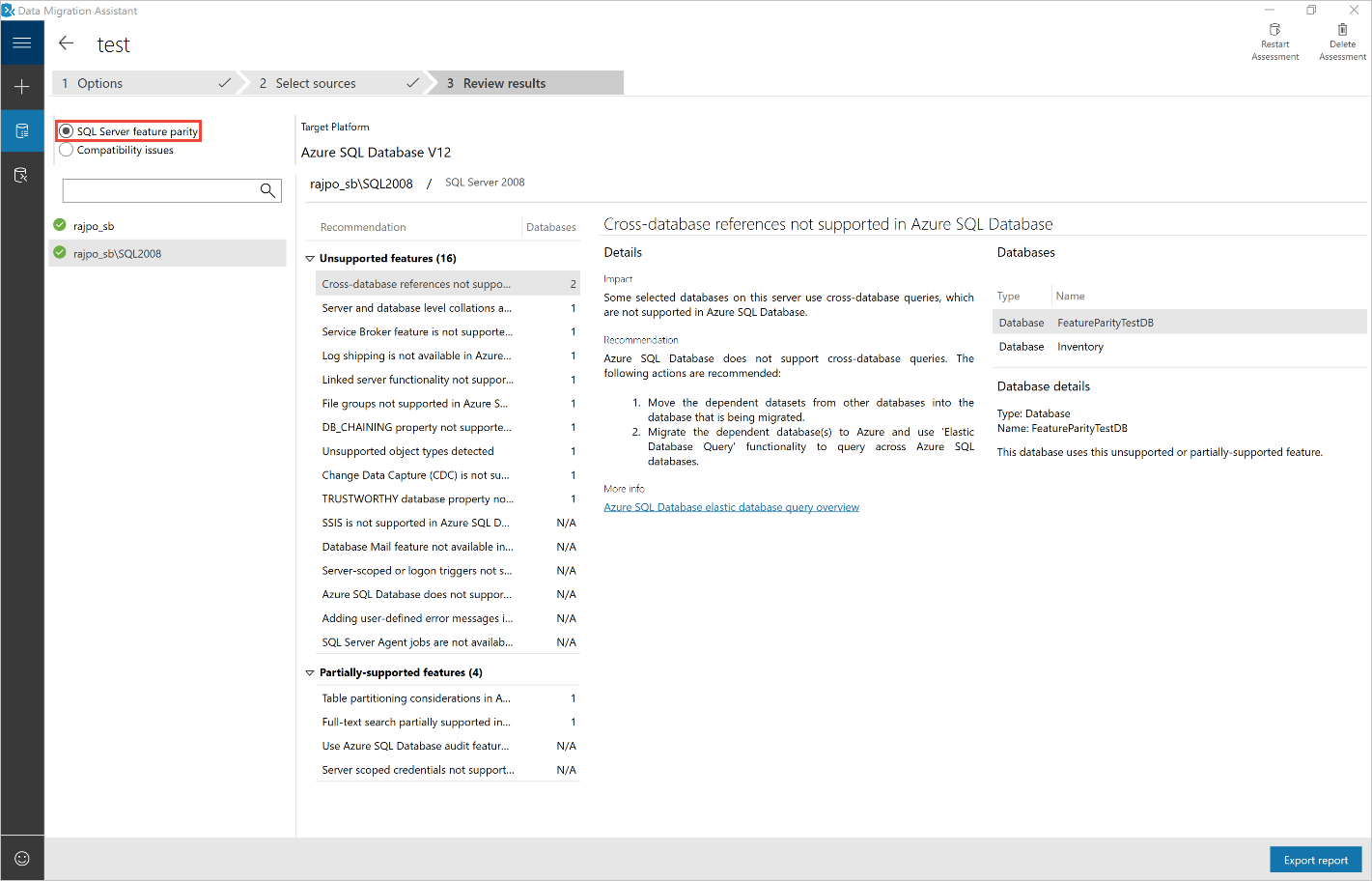Open the hamburger navigation menu
The height and width of the screenshot is (881, 1372).
21,43
